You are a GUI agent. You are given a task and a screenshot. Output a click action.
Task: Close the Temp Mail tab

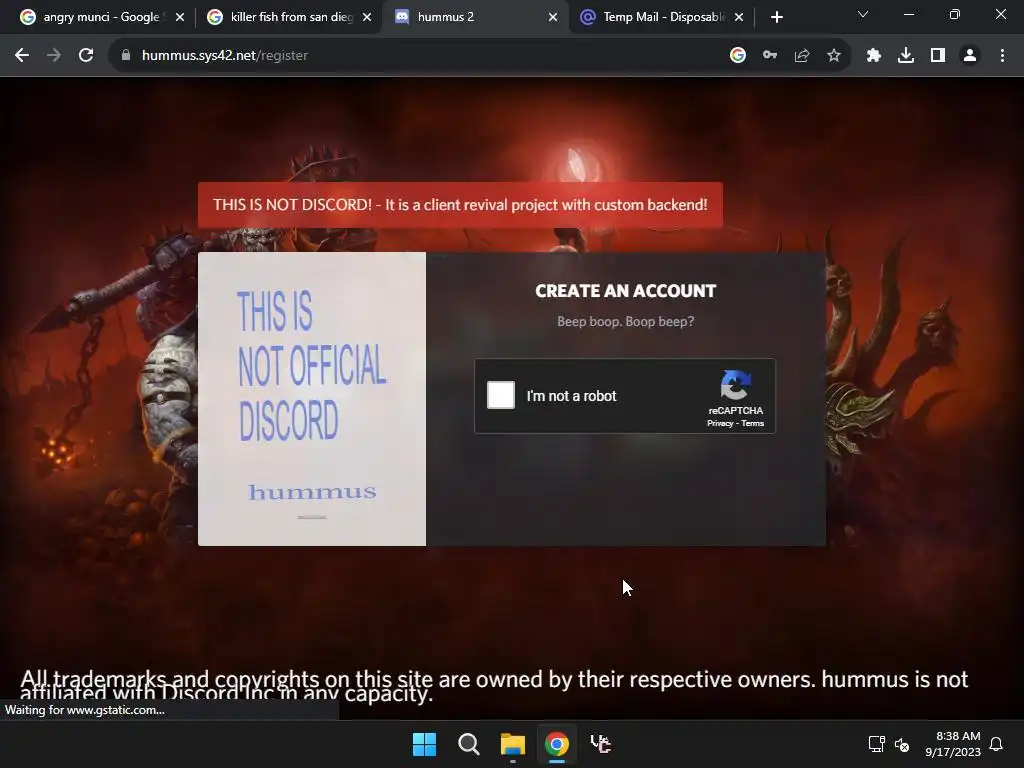pos(739,17)
